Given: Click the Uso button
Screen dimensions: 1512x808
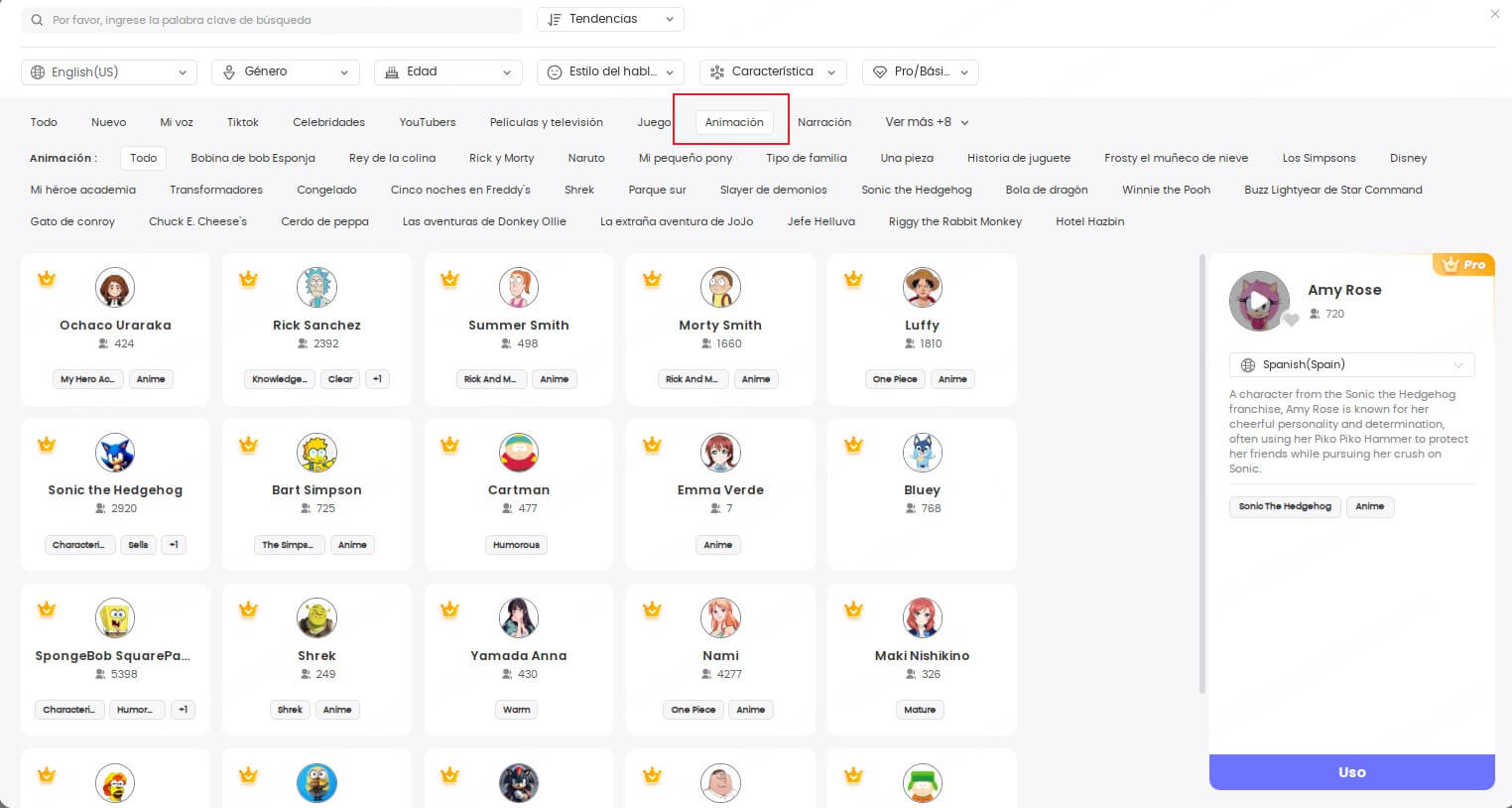Looking at the screenshot, I should (1351, 771).
